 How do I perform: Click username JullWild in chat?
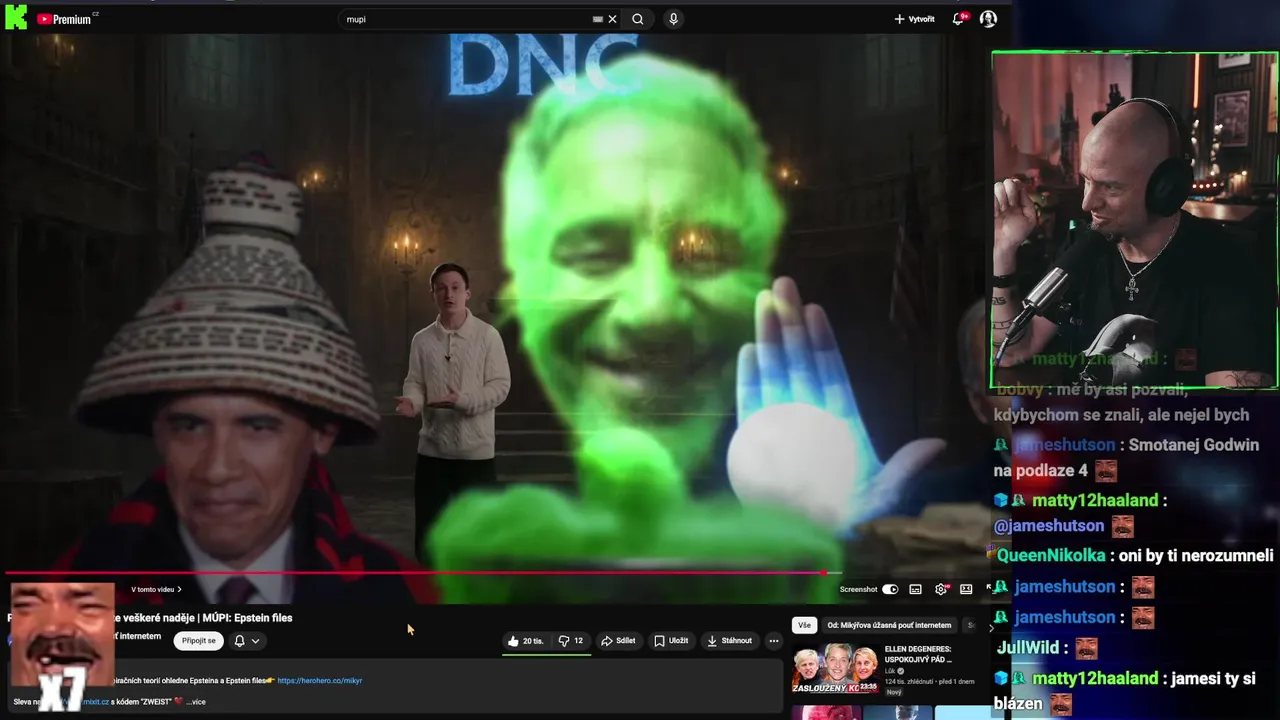pos(1027,648)
